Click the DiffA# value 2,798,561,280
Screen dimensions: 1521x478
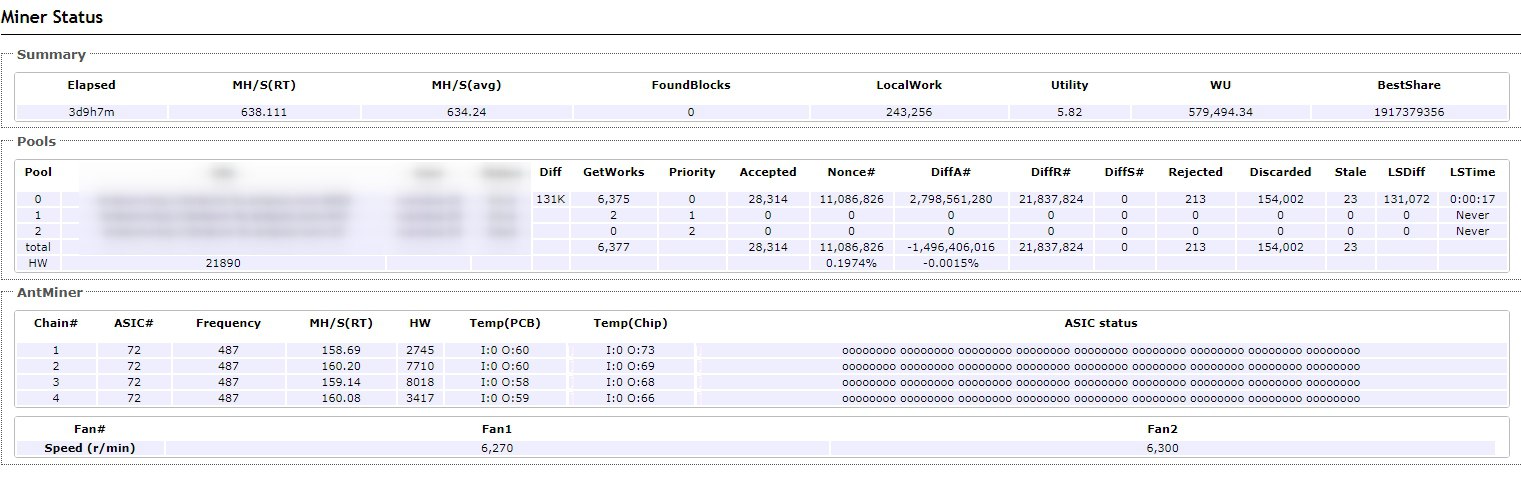(x=949, y=199)
